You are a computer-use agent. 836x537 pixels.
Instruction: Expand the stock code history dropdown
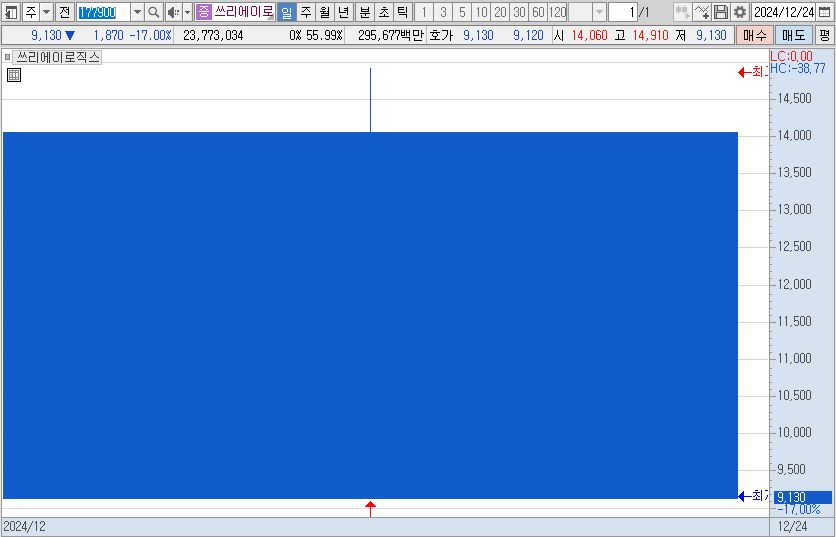(137, 12)
